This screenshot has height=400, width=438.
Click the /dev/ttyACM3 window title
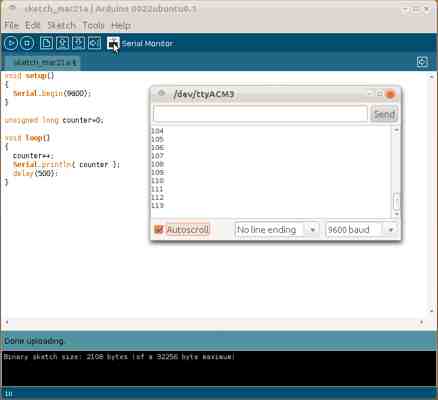[x=204, y=94]
